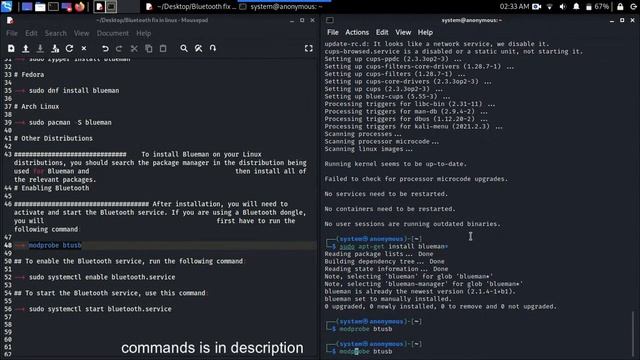Click the terminal vertical scrollbar
This screenshot has height=360, width=640.
click(x=633, y=333)
